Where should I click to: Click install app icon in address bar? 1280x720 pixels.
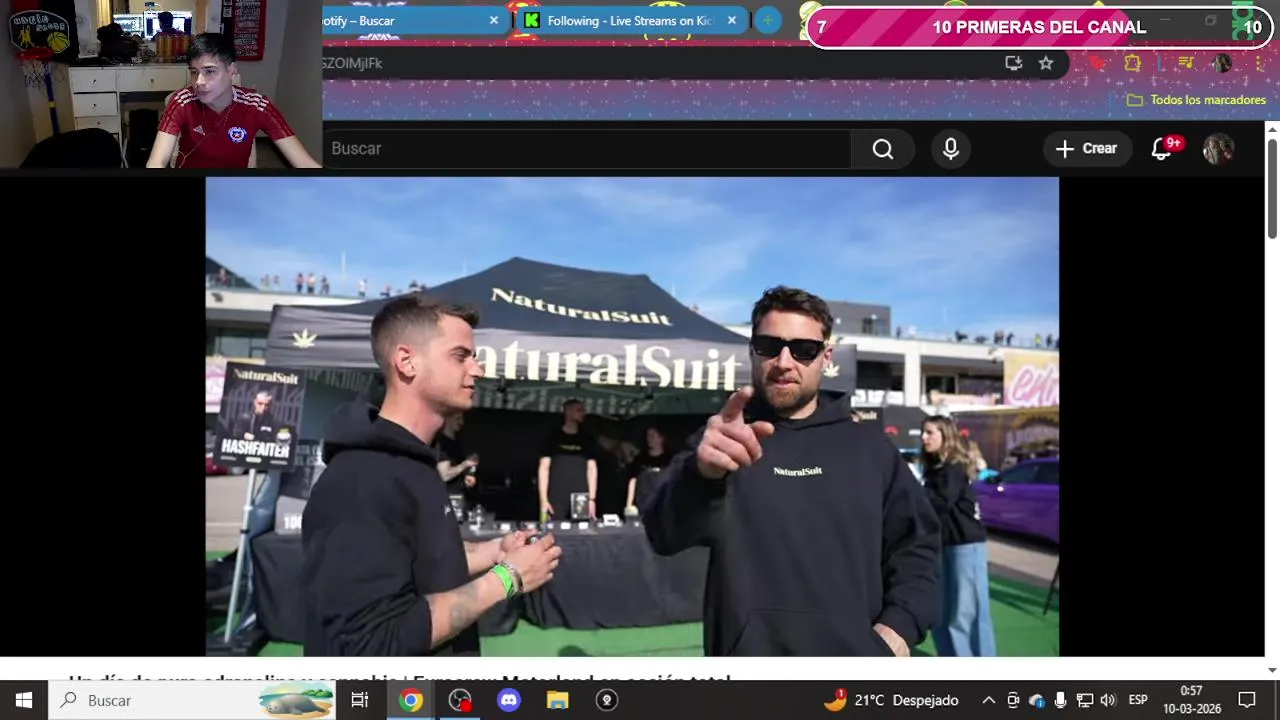tap(1014, 63)
